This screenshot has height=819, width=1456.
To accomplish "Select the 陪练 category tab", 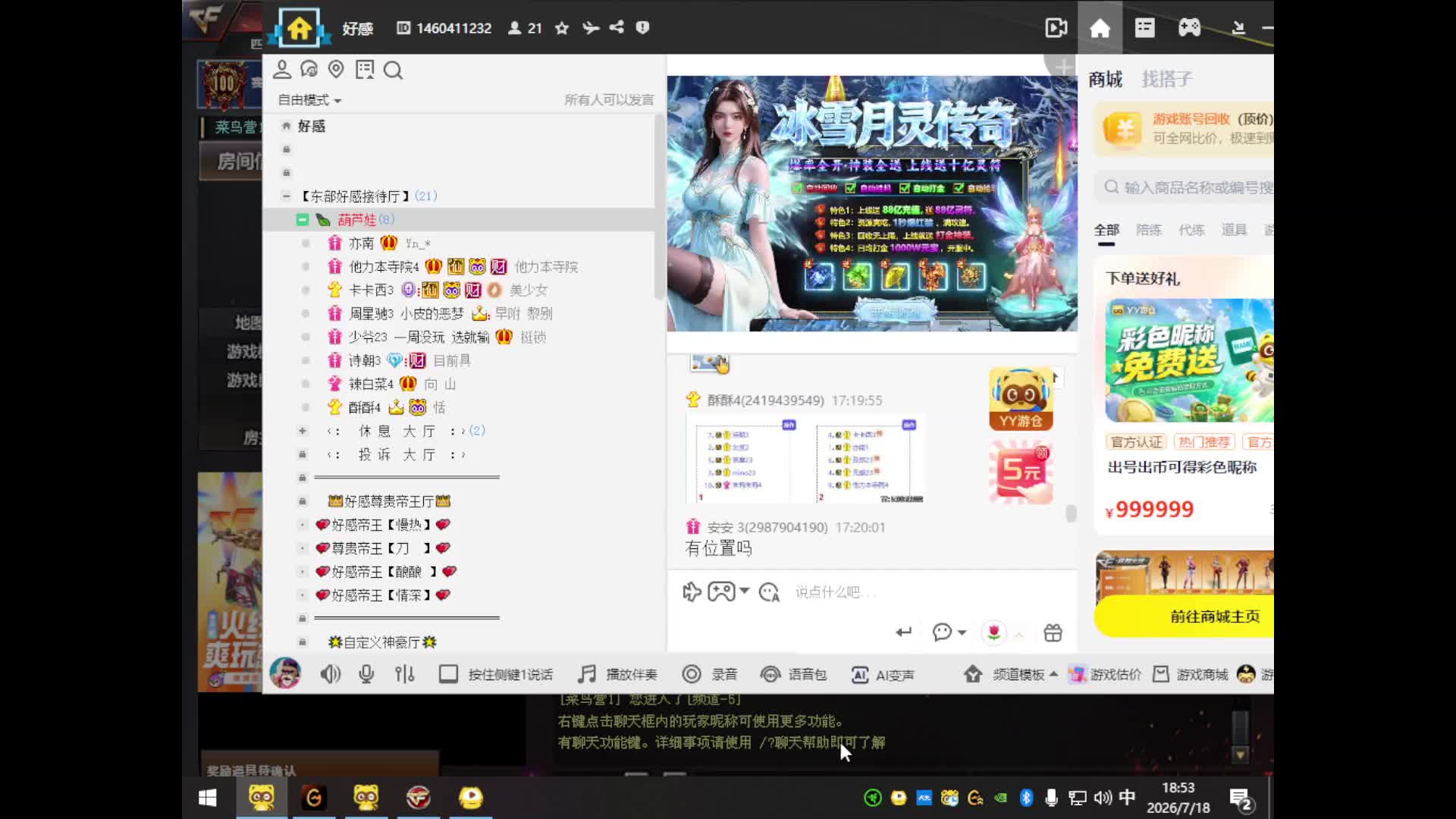I will [1149, 230].
